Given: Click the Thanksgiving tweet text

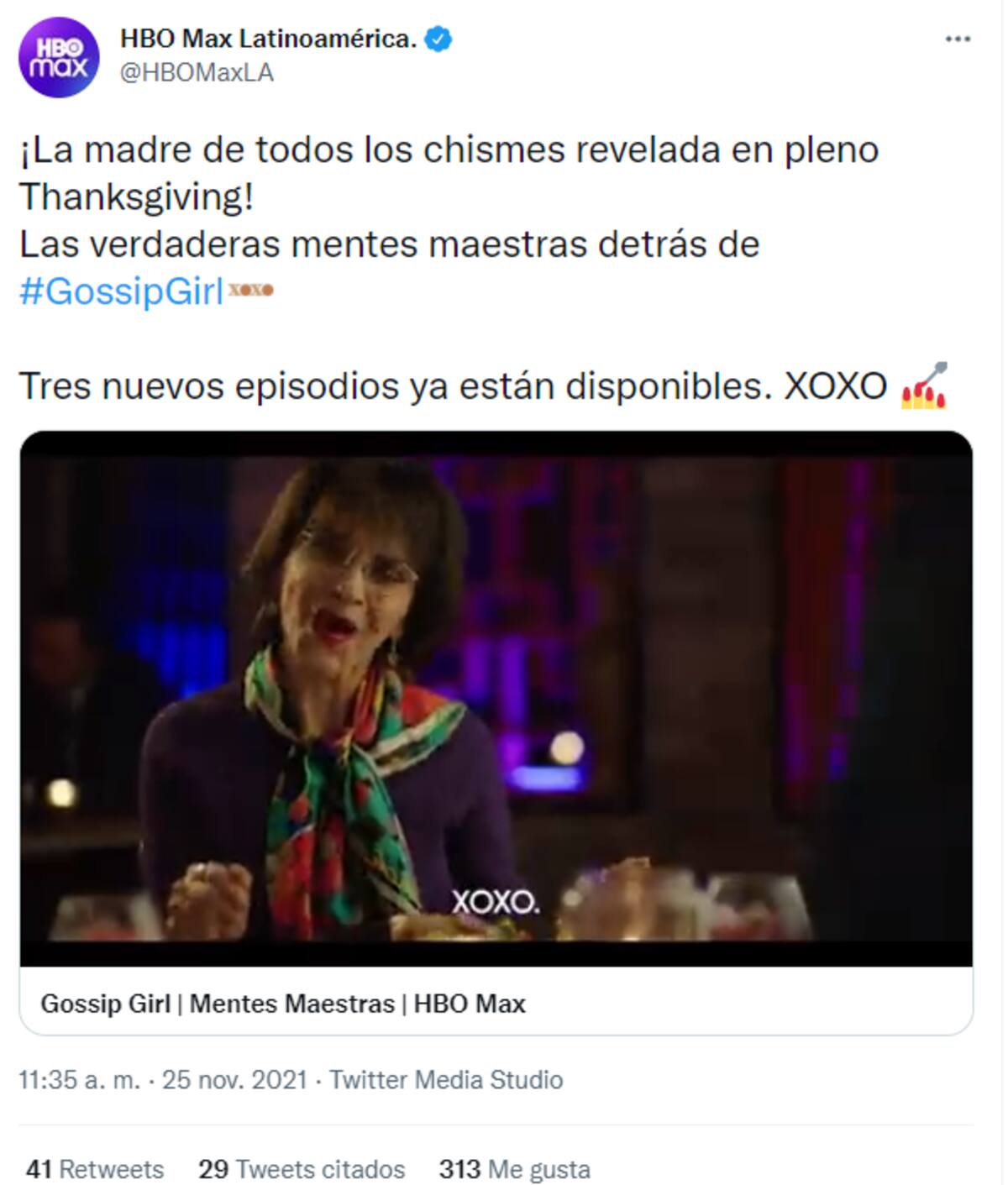Looking at the screenshot, I should (x=449, y=173).
